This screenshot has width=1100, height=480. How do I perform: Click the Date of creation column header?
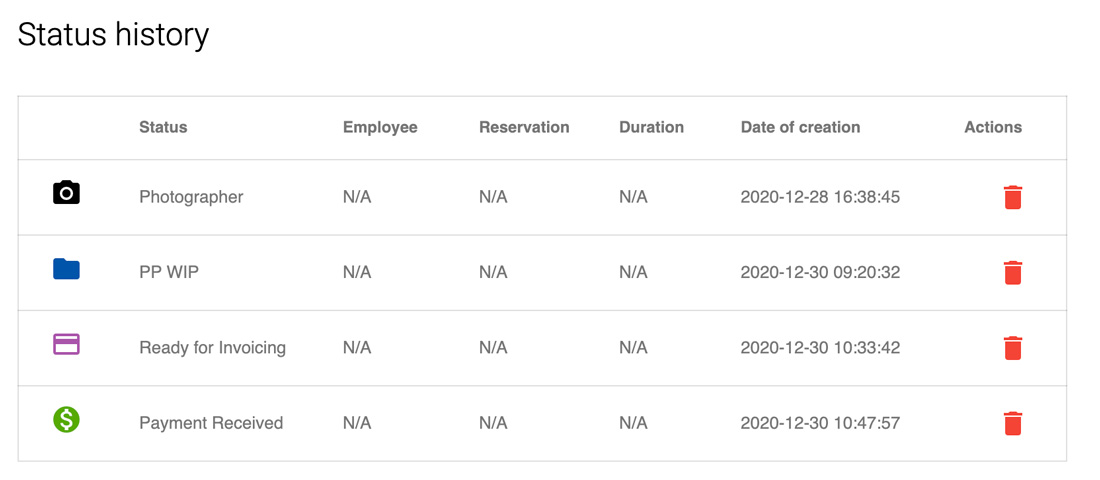coord(800,127)
